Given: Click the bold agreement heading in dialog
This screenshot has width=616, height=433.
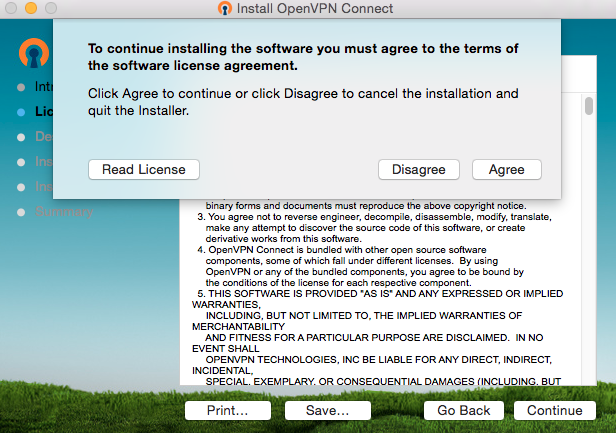Looking at the screenshot, I should pos(303,57).
